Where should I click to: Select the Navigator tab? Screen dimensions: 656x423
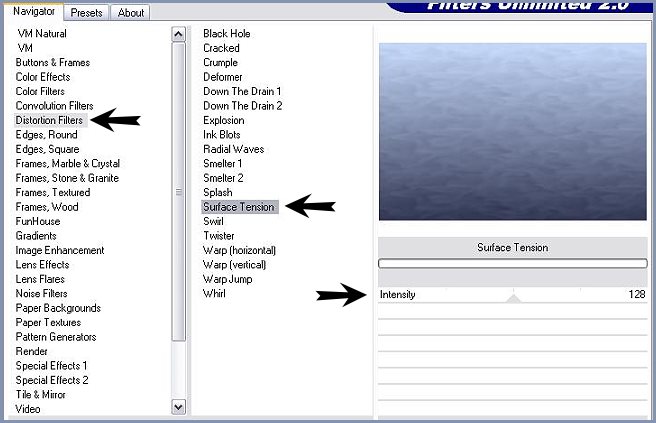(x=33, y=12)
